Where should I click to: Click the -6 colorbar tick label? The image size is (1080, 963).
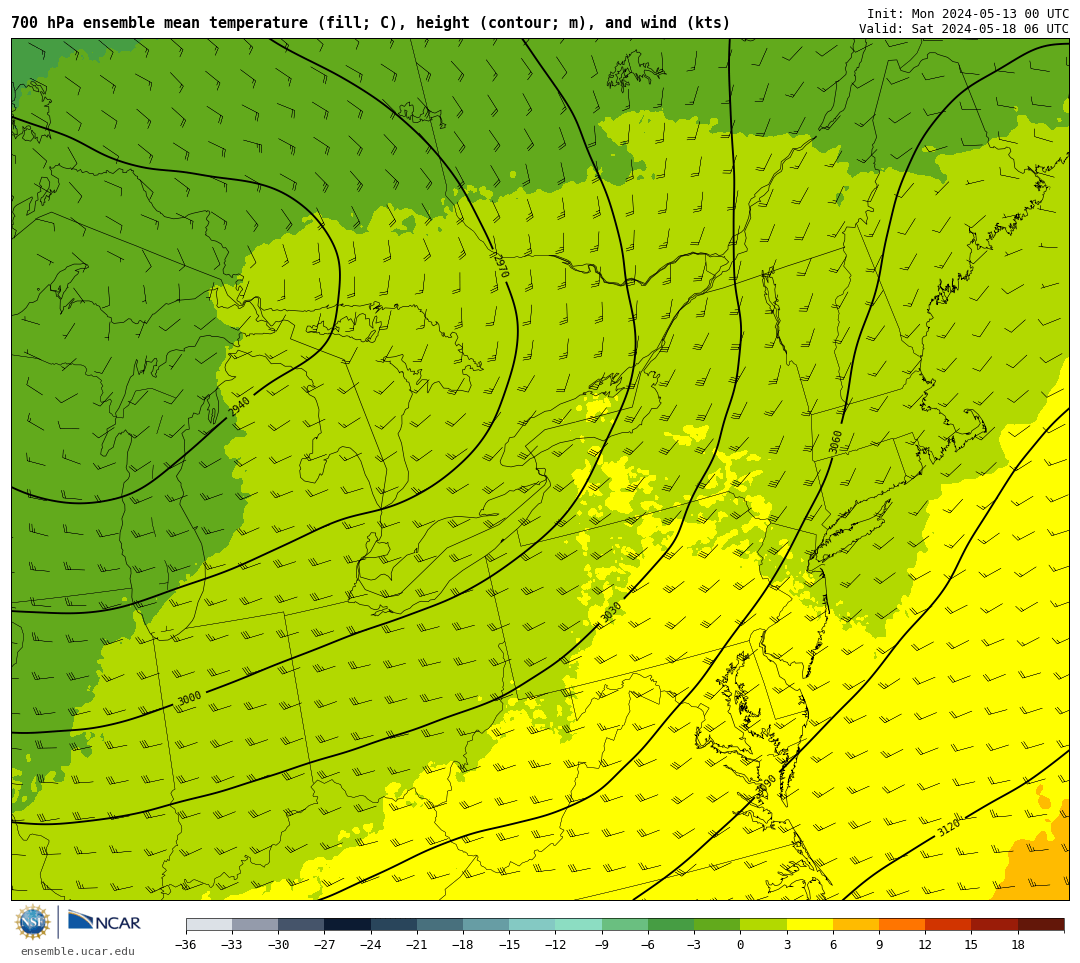pyautogui.click(x=647, y=944)
